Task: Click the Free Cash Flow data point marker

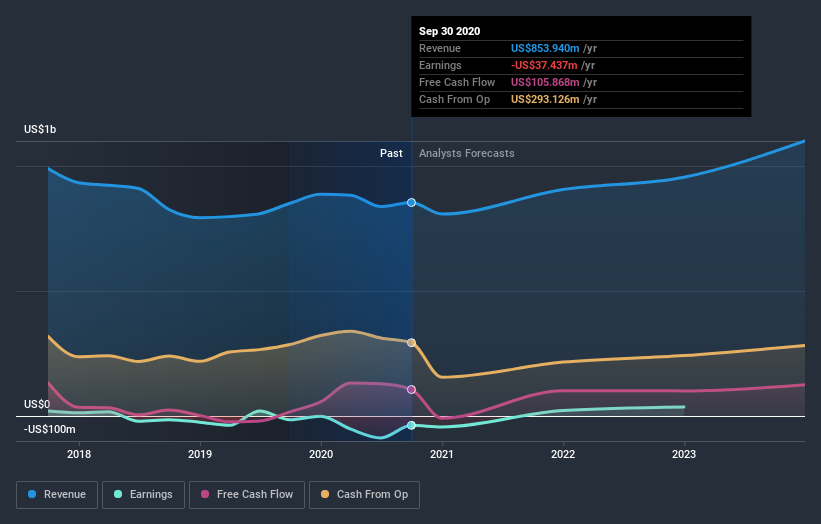Action: click(412, 389)
